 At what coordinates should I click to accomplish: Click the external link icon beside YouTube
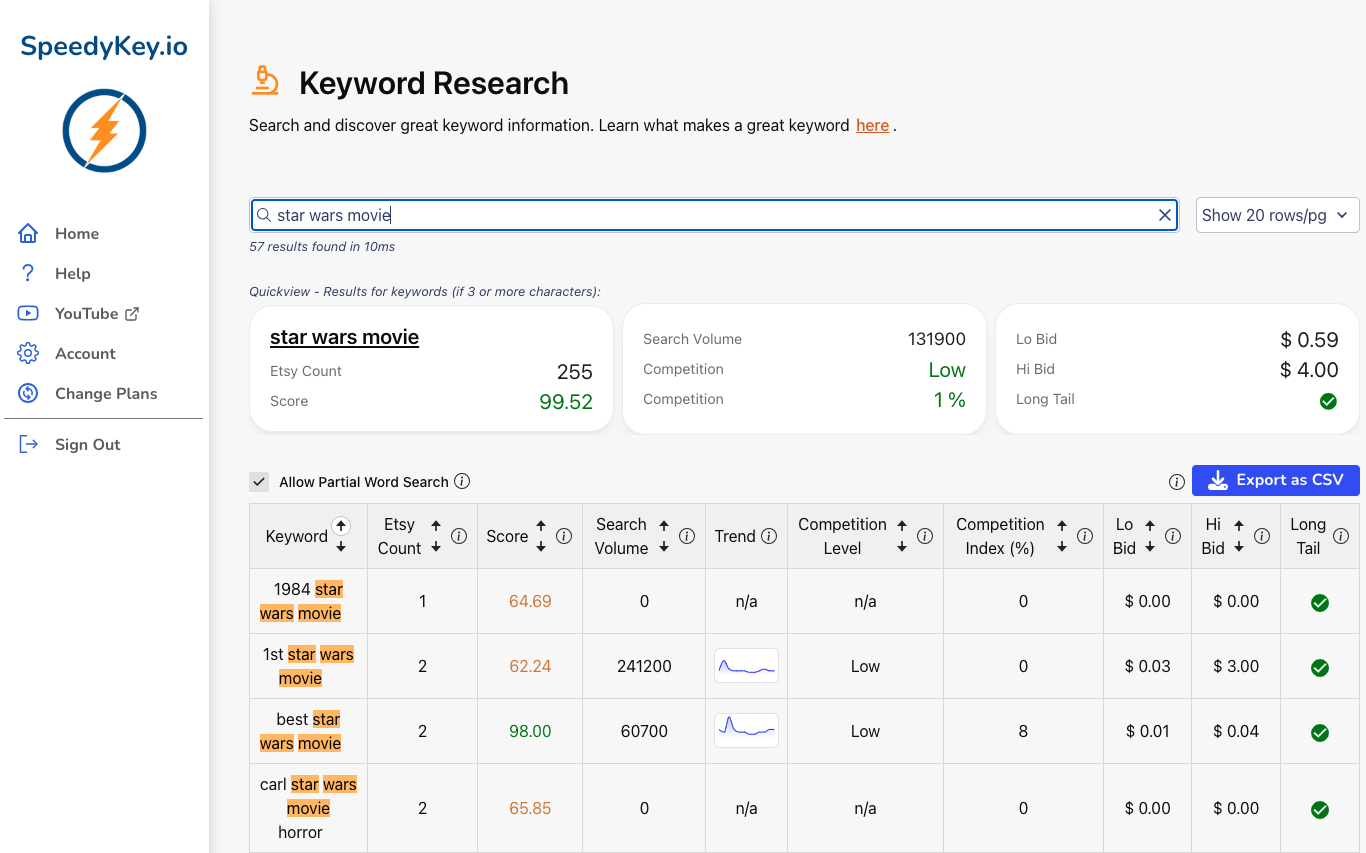tap(131, 313)
